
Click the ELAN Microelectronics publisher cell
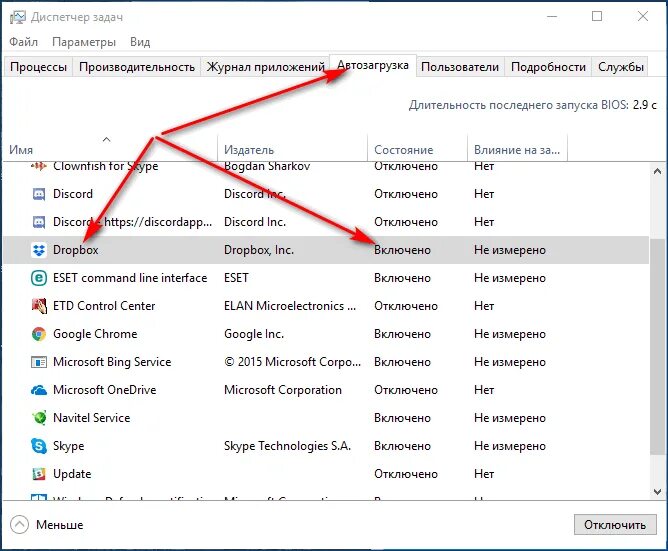coord(290,306)
